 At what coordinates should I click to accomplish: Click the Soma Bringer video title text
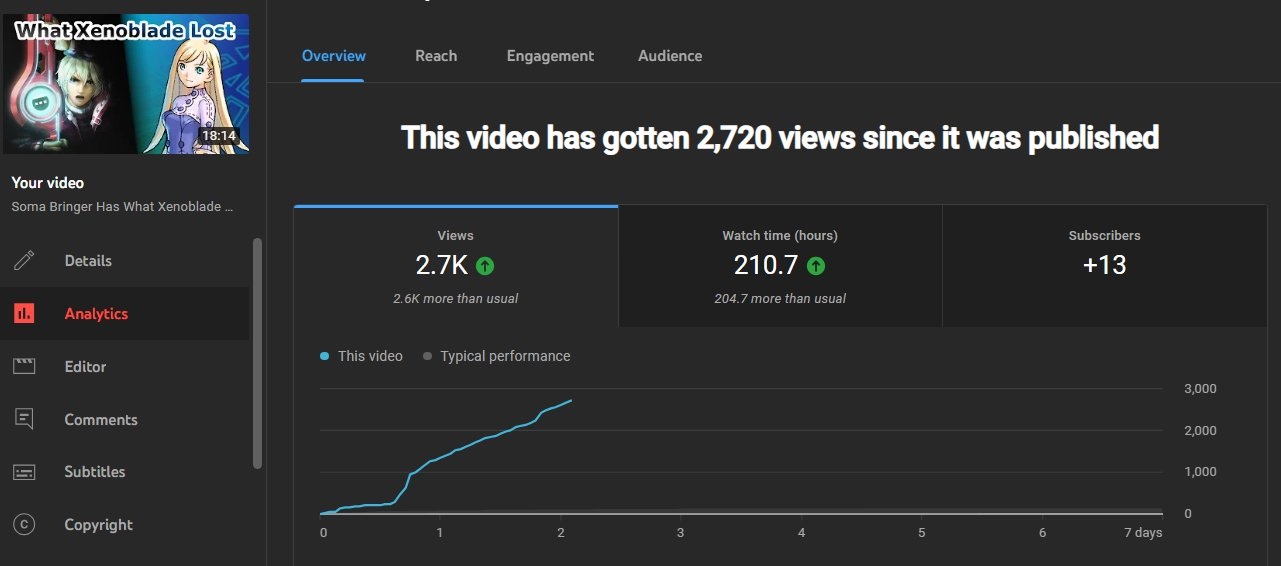click(x=122, y=207)
